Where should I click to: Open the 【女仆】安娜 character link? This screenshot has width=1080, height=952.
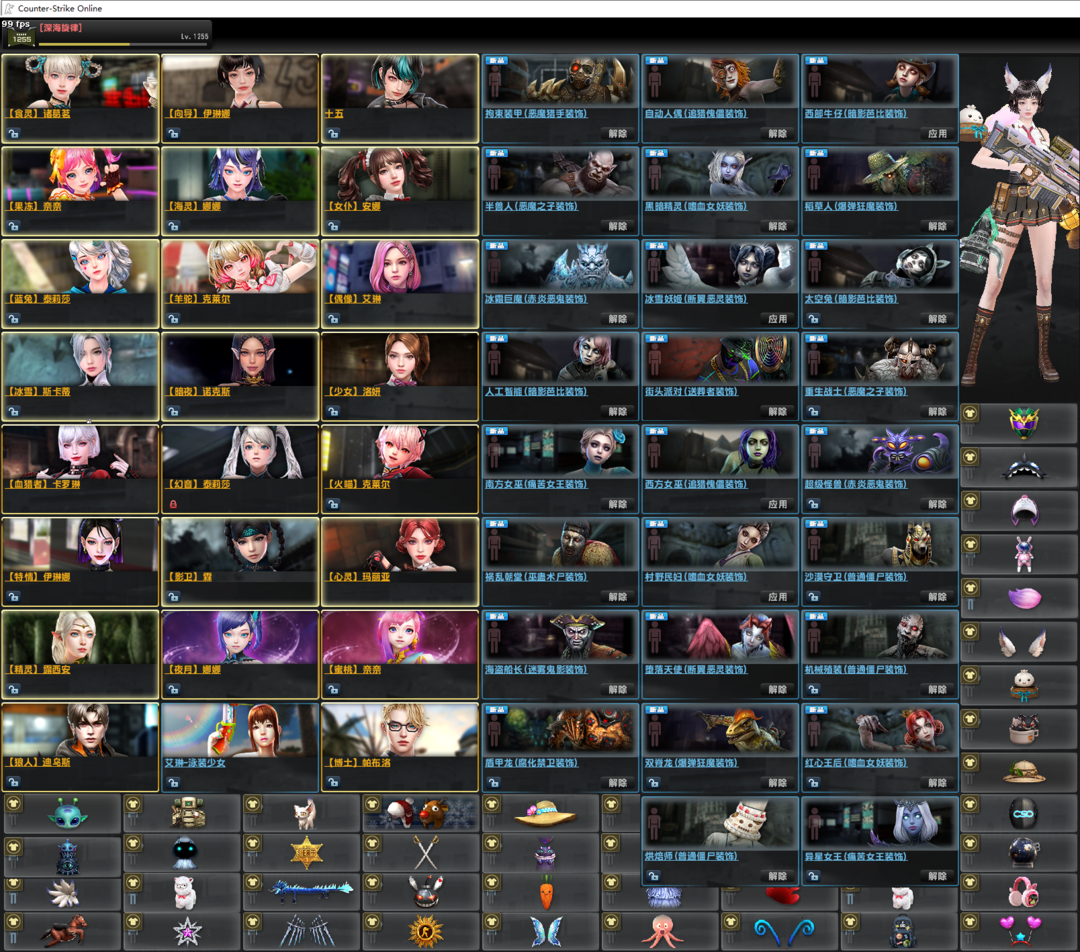coord(353,206)
